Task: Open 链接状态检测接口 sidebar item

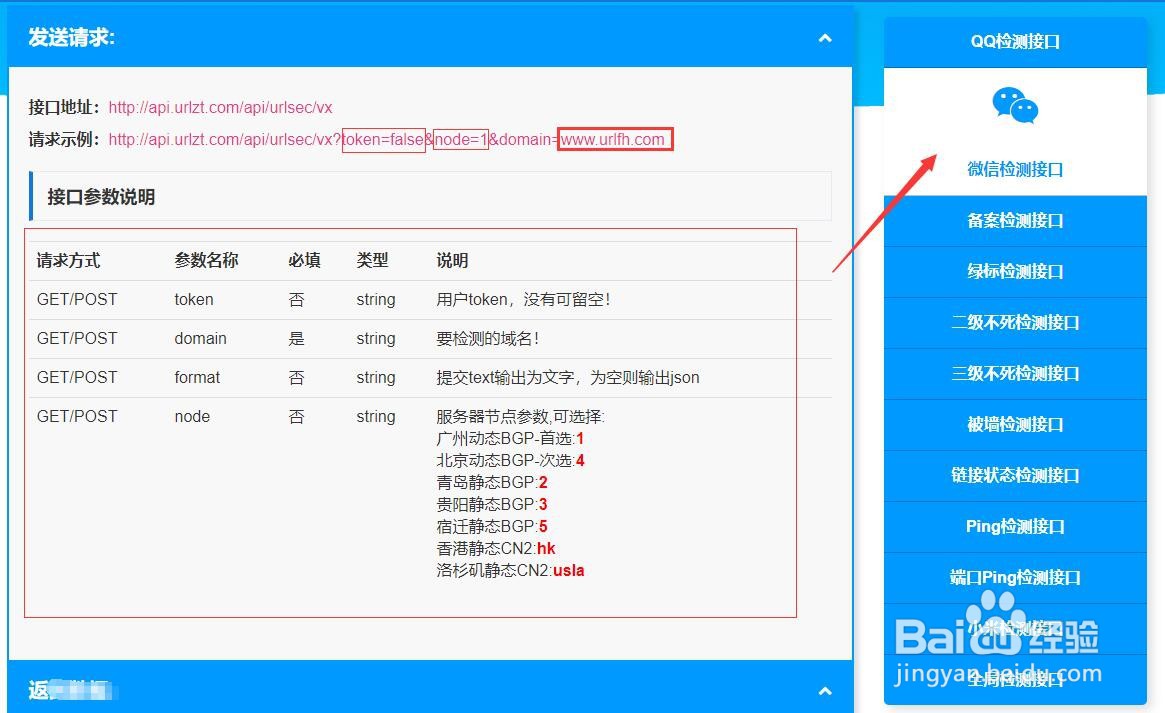Action: point(1015,475)
